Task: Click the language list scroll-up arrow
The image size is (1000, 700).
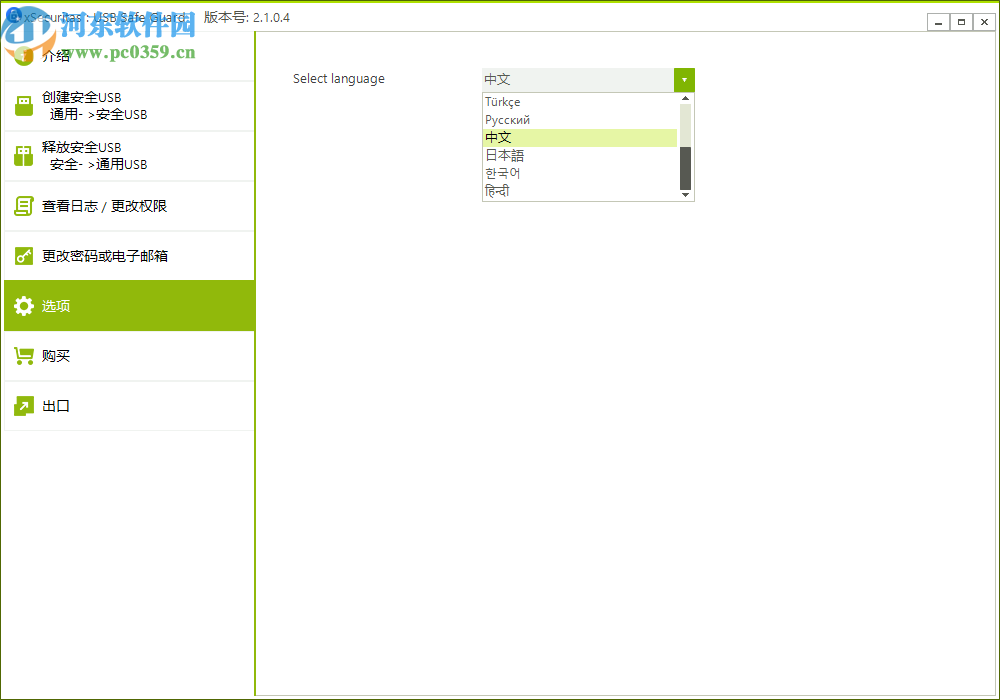Action: coord(686,98)
